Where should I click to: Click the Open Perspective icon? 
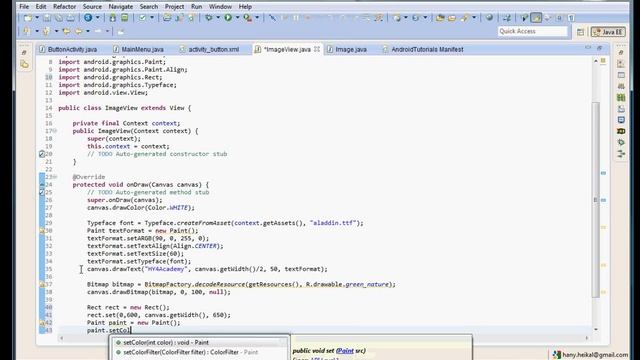[x=580, y=32]
